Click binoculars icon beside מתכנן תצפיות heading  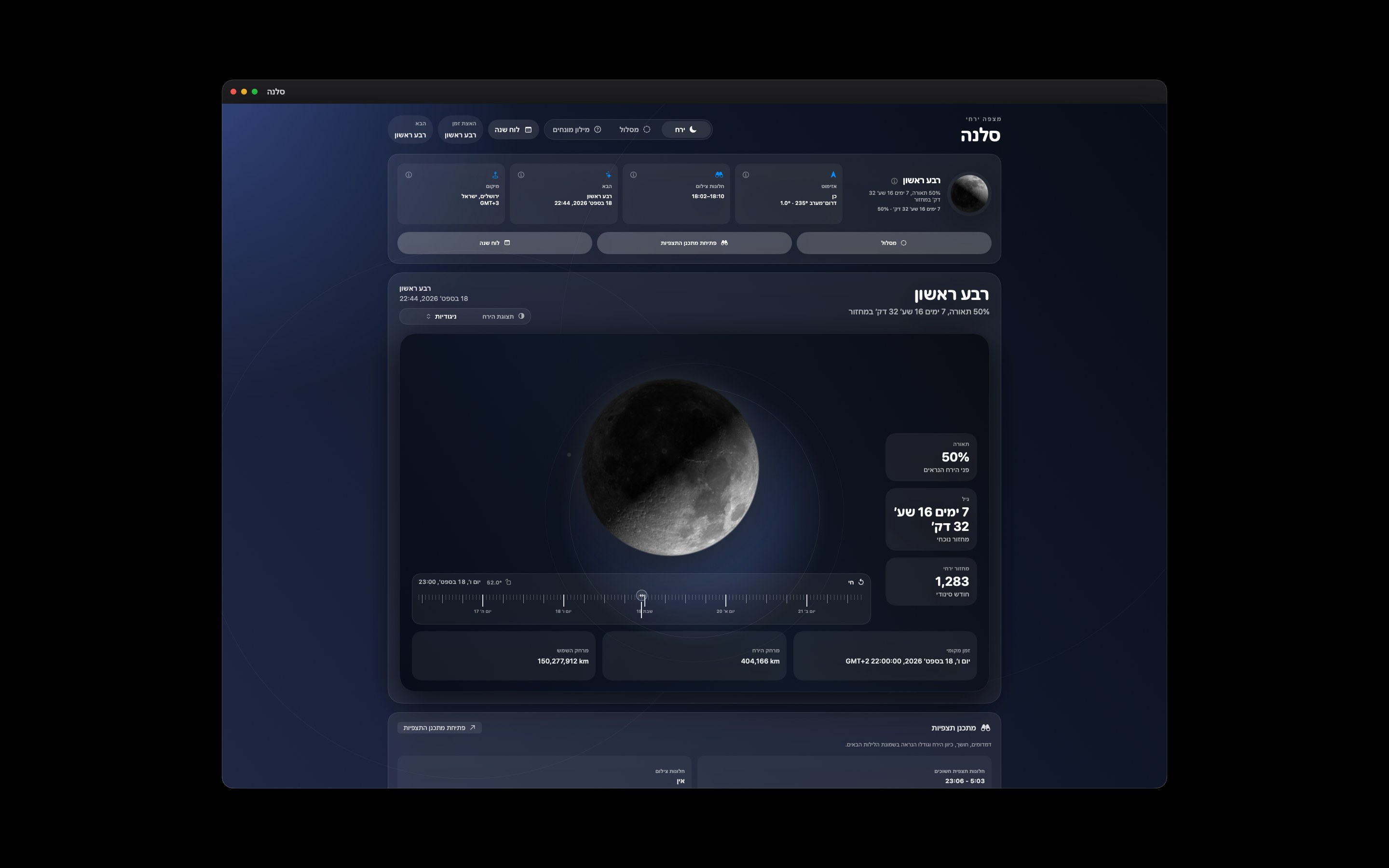coord(985,728)
